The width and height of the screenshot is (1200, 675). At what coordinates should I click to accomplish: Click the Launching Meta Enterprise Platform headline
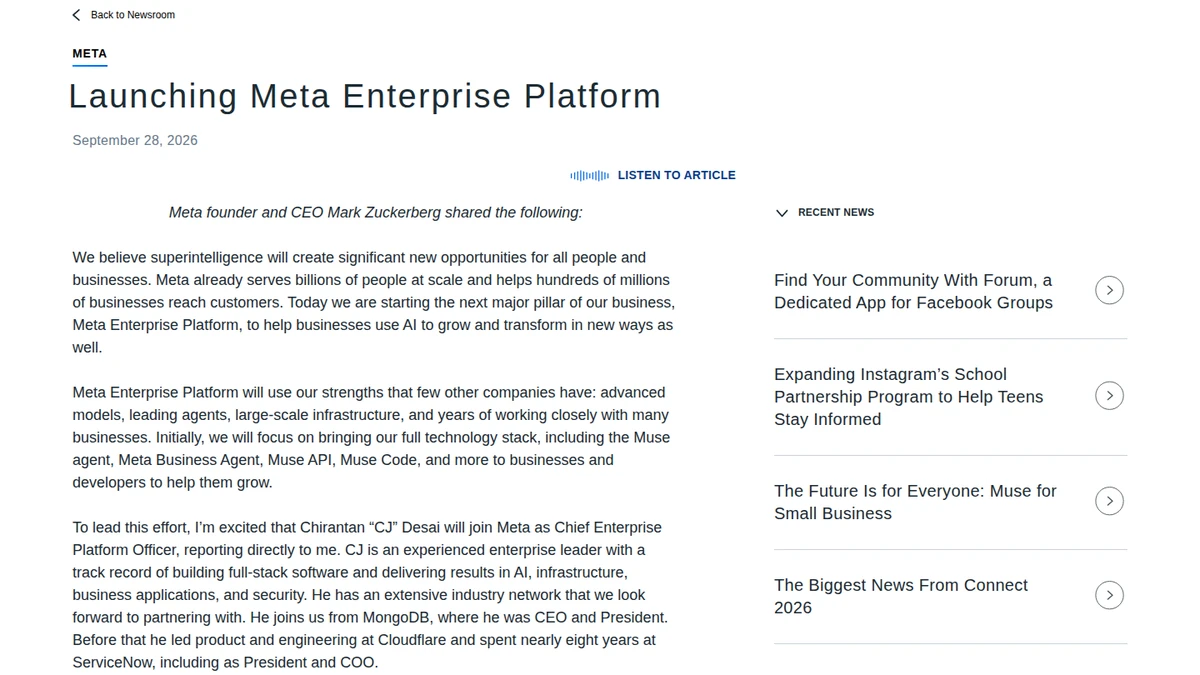(365, 96)
